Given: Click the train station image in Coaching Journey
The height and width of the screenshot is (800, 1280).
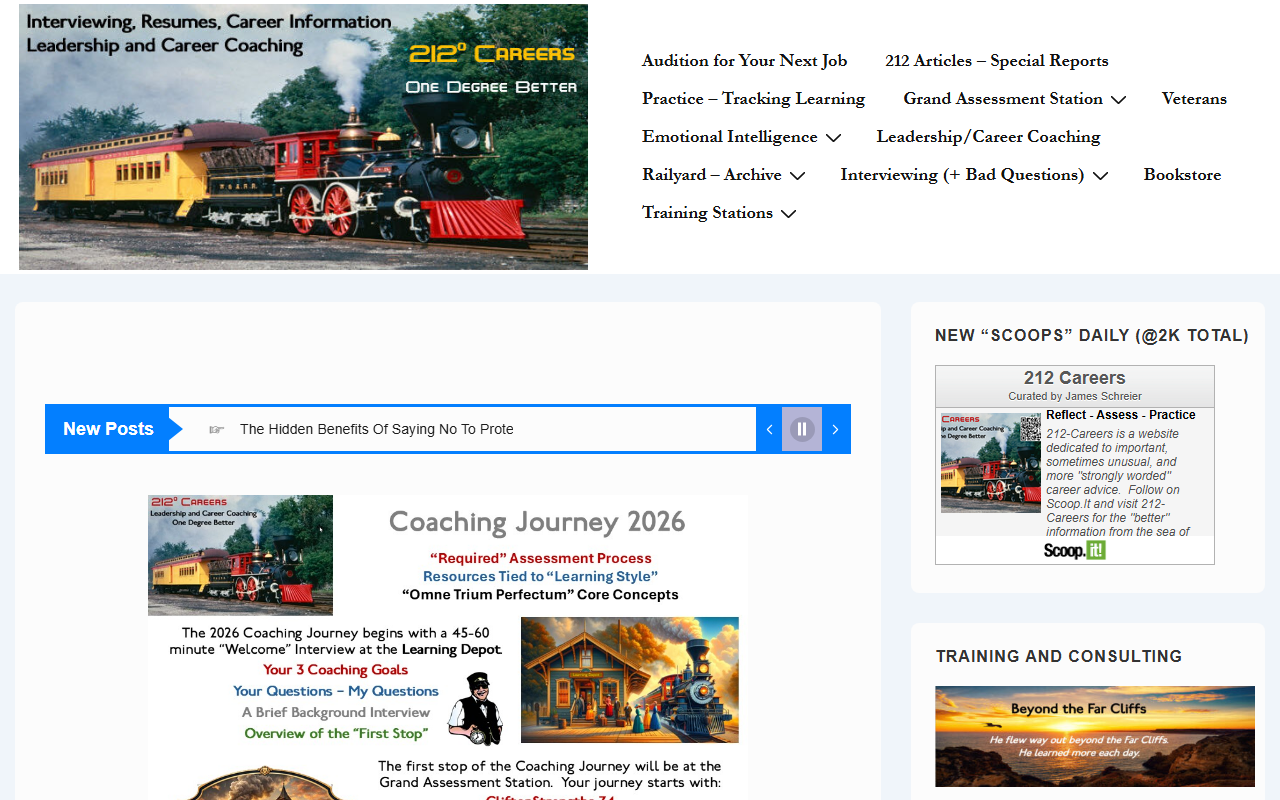Looking at the screenshot, I should [x=630, y=680].
